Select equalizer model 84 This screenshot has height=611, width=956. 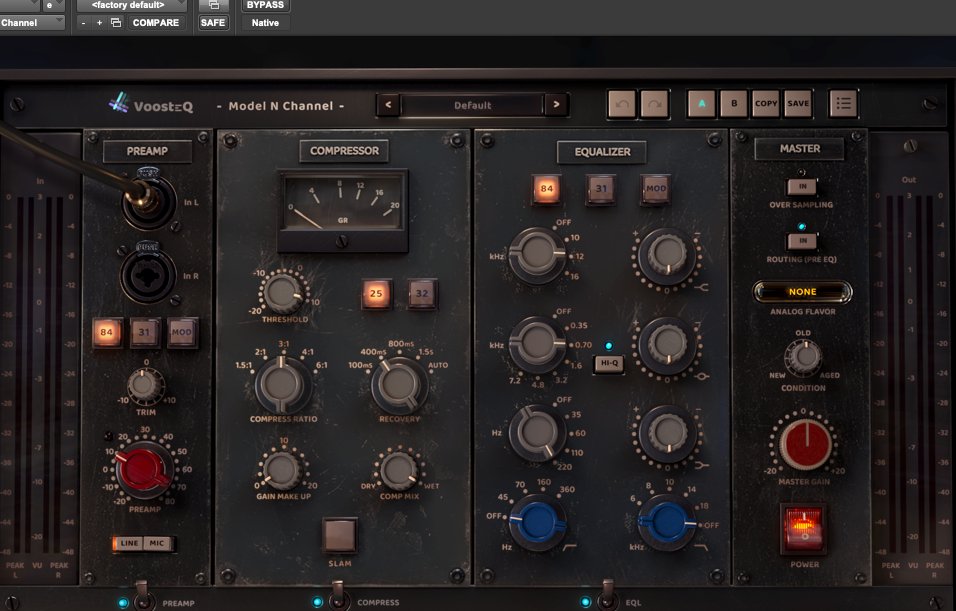pyautogui.click(x=546, y=189)
